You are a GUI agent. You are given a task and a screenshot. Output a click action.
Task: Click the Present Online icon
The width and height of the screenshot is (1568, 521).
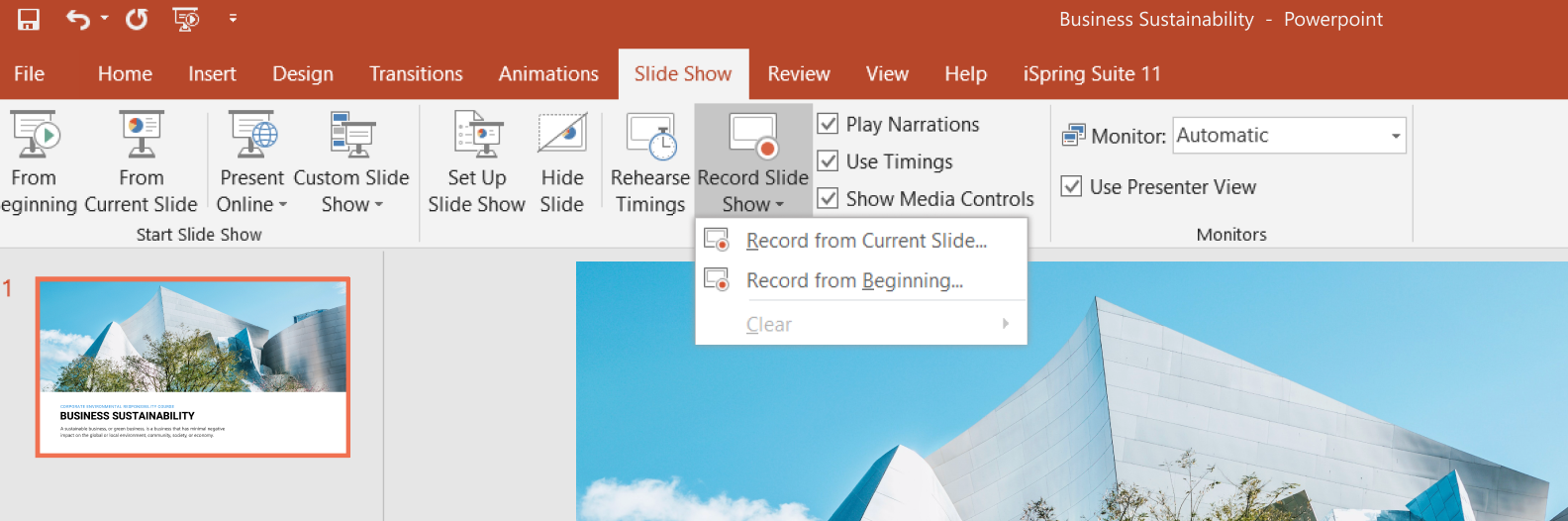[x=252, y=135]
